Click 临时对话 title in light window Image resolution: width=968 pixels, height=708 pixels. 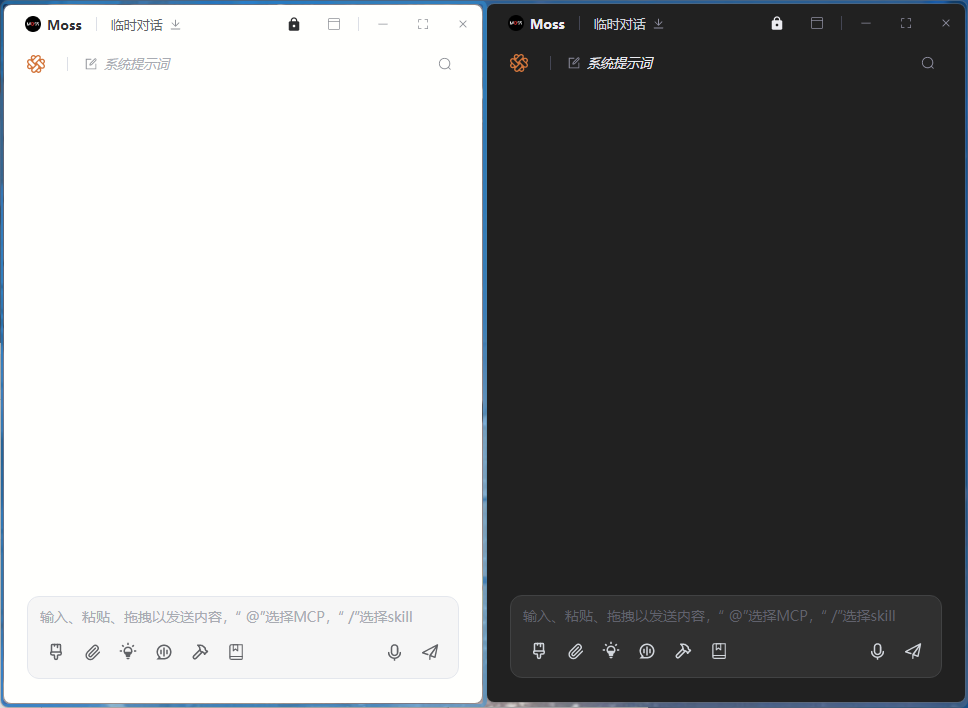[x=136, y=25]
